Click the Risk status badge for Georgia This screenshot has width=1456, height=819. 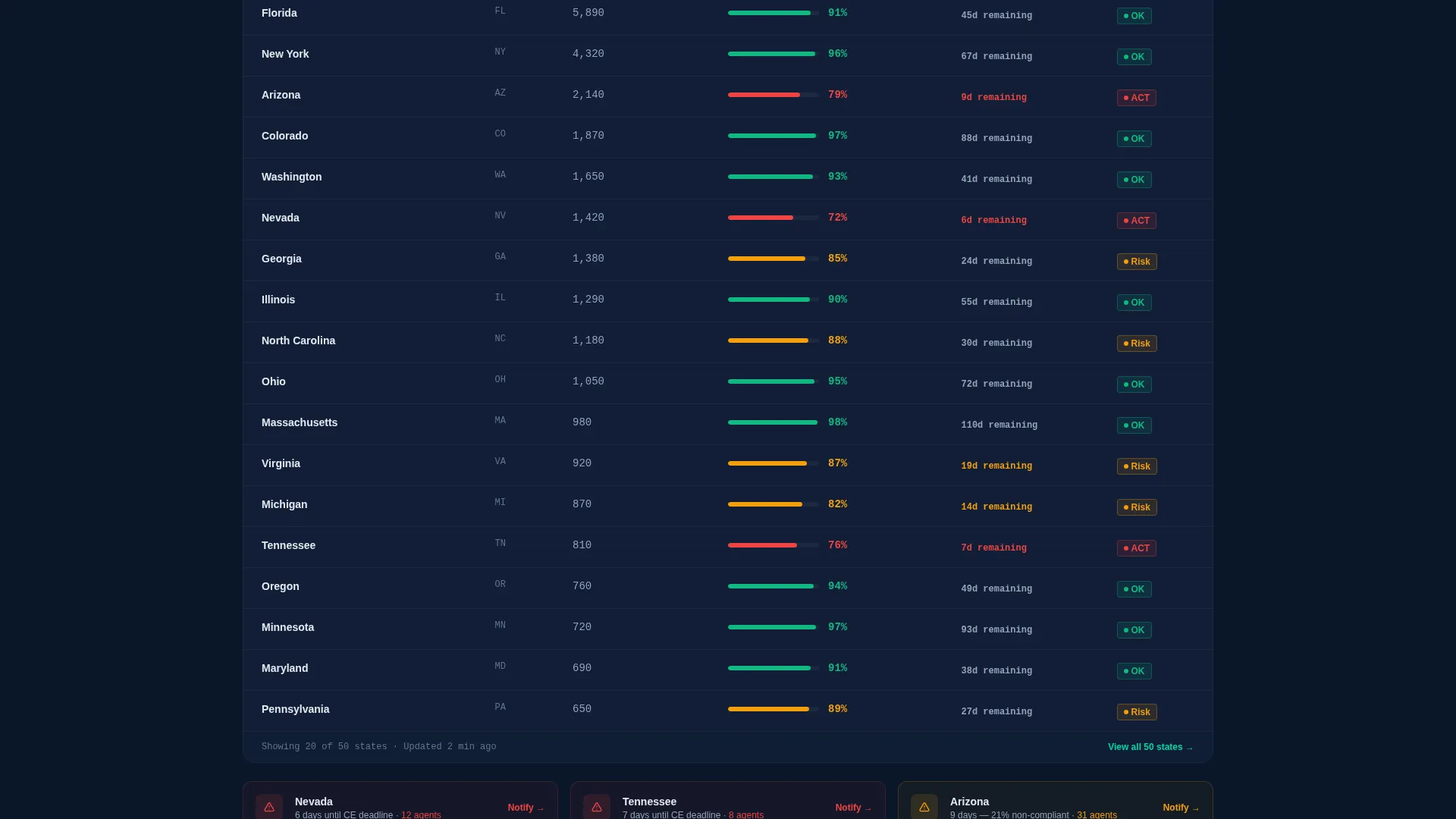point(1137,262)
